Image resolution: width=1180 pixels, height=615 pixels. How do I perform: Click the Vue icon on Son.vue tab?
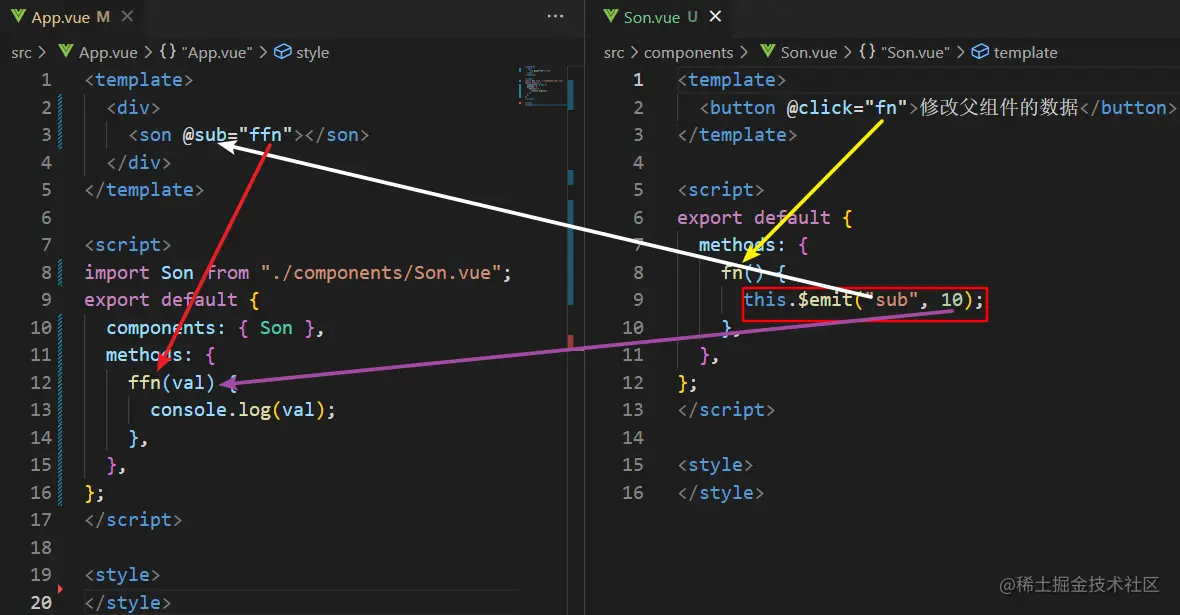[610, 16]
